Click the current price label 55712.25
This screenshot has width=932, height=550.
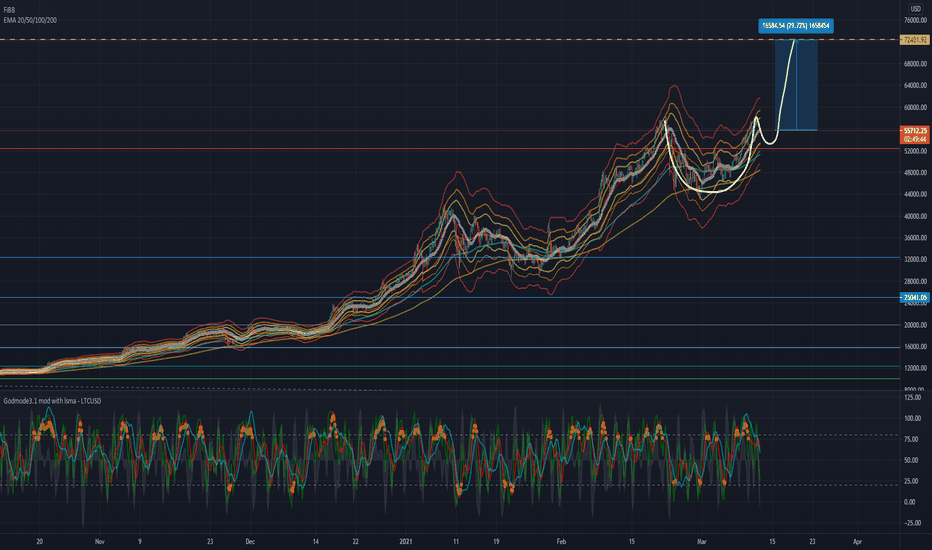coord(915,131)
